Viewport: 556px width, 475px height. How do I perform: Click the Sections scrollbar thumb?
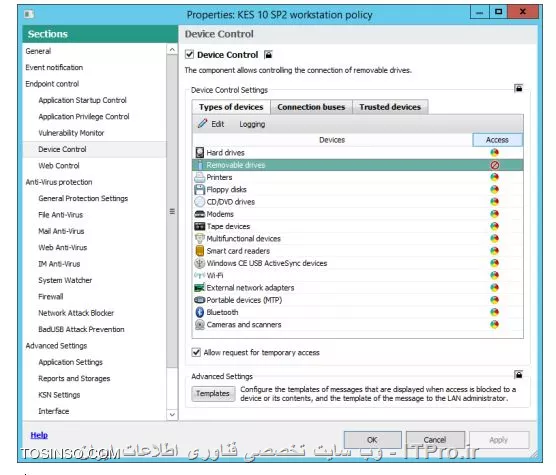tap(172, 212)
